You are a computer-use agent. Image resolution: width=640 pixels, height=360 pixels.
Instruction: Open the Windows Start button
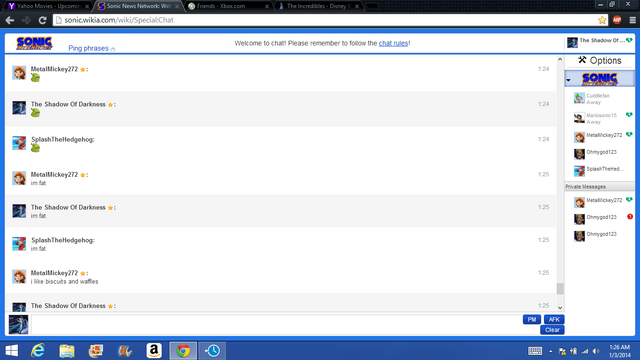(x=11, y=351)
